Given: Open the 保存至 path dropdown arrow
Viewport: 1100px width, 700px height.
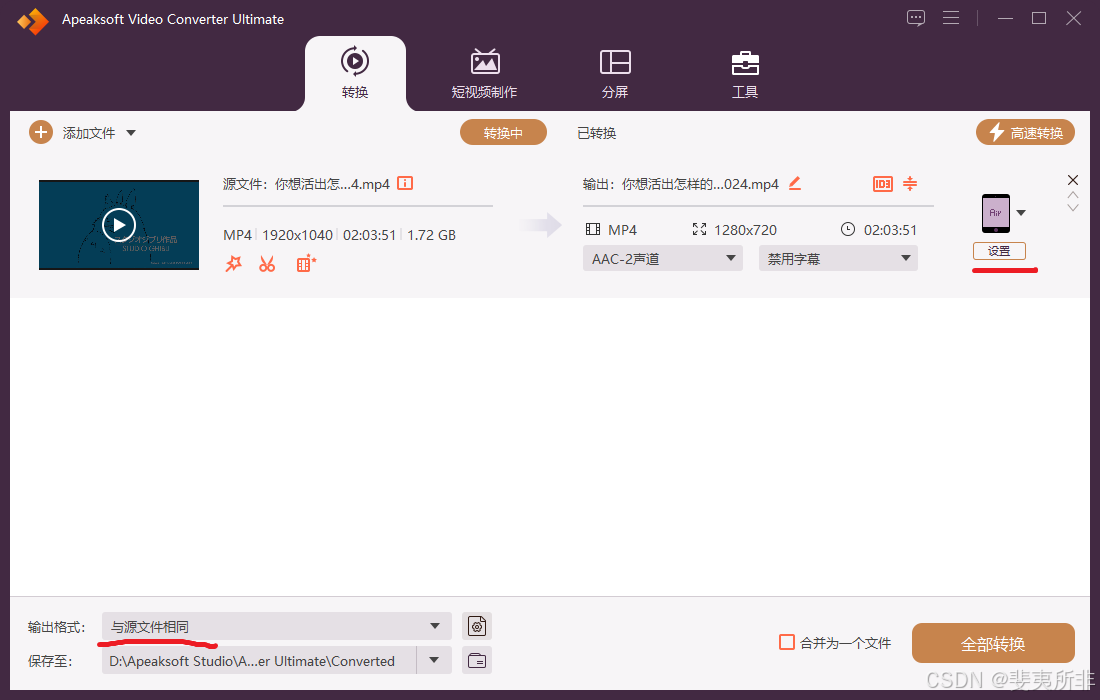Looking at the screenshot, I should 434,660.
